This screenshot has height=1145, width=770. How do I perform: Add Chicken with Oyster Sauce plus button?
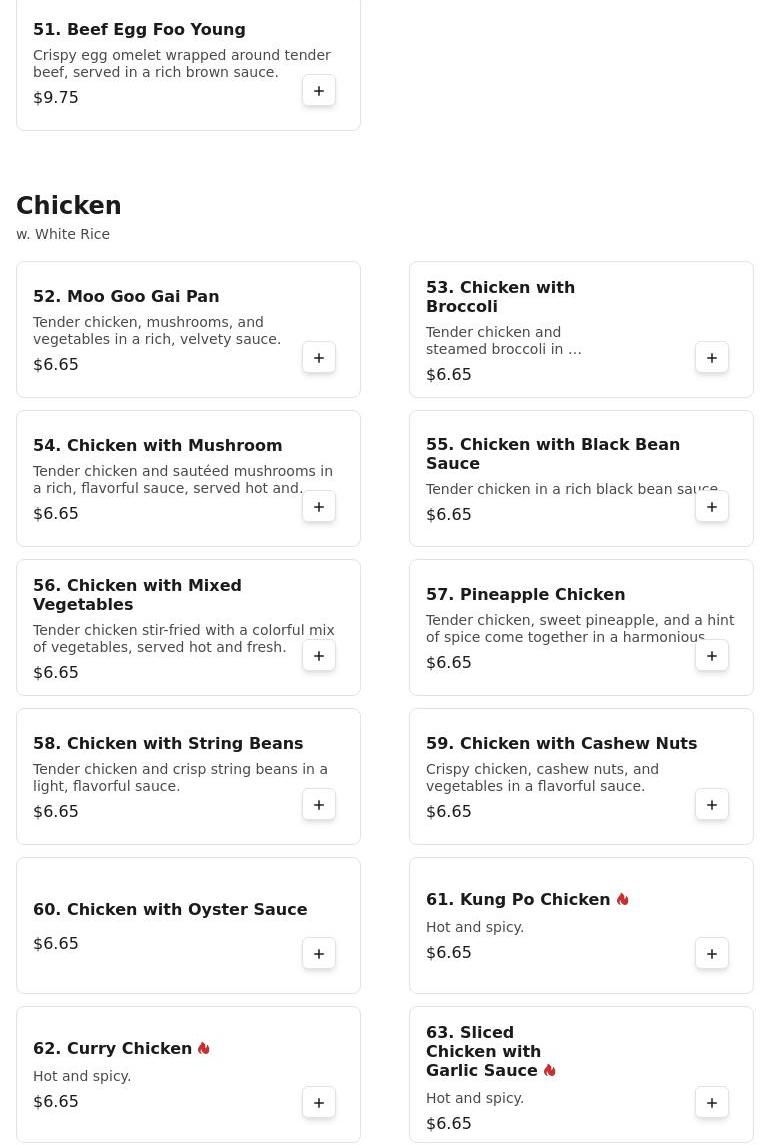pyautogui.click(x=319, y=954)
